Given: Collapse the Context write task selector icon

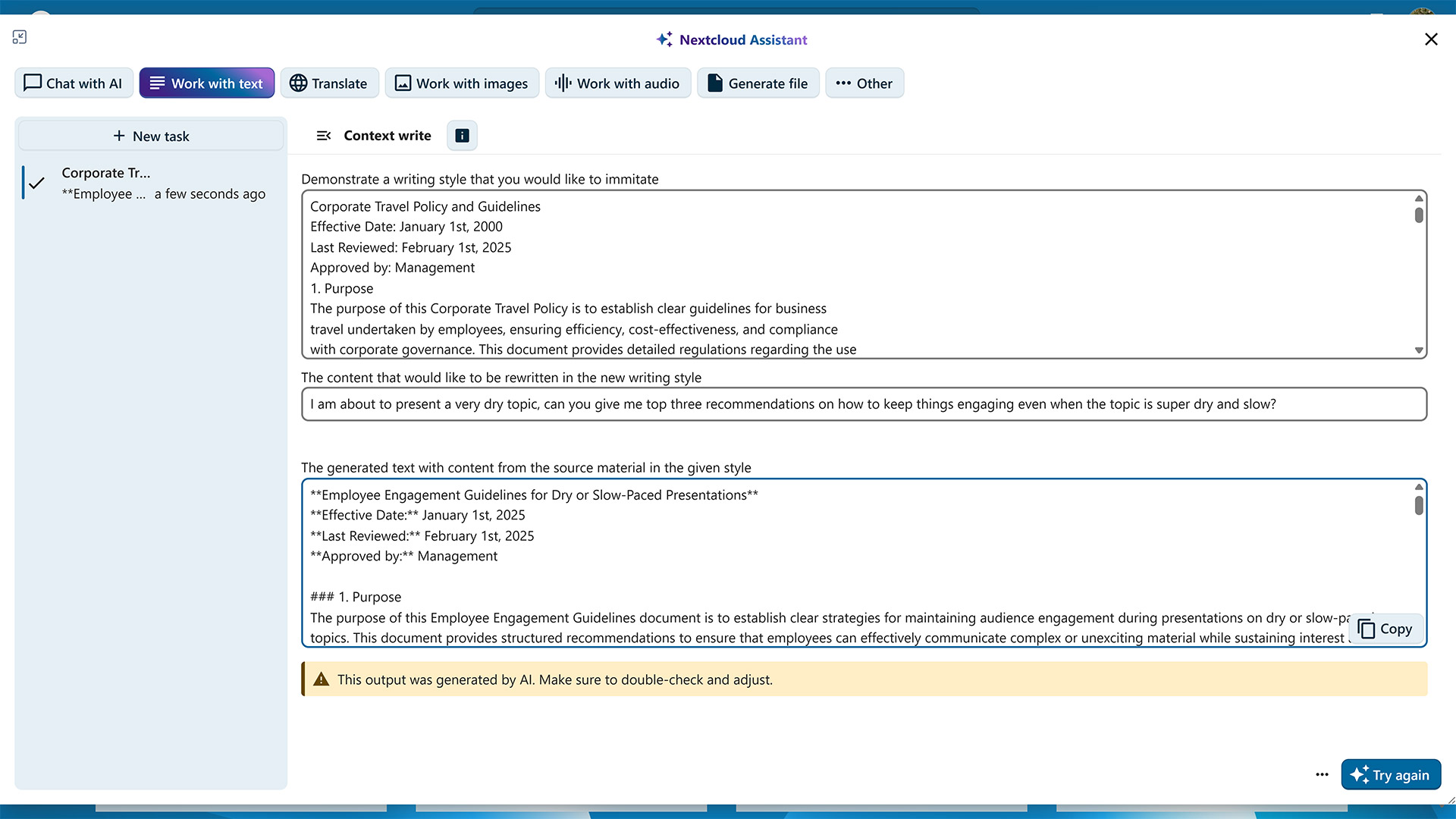Looking at the screenshot, I should pos(324,136).
